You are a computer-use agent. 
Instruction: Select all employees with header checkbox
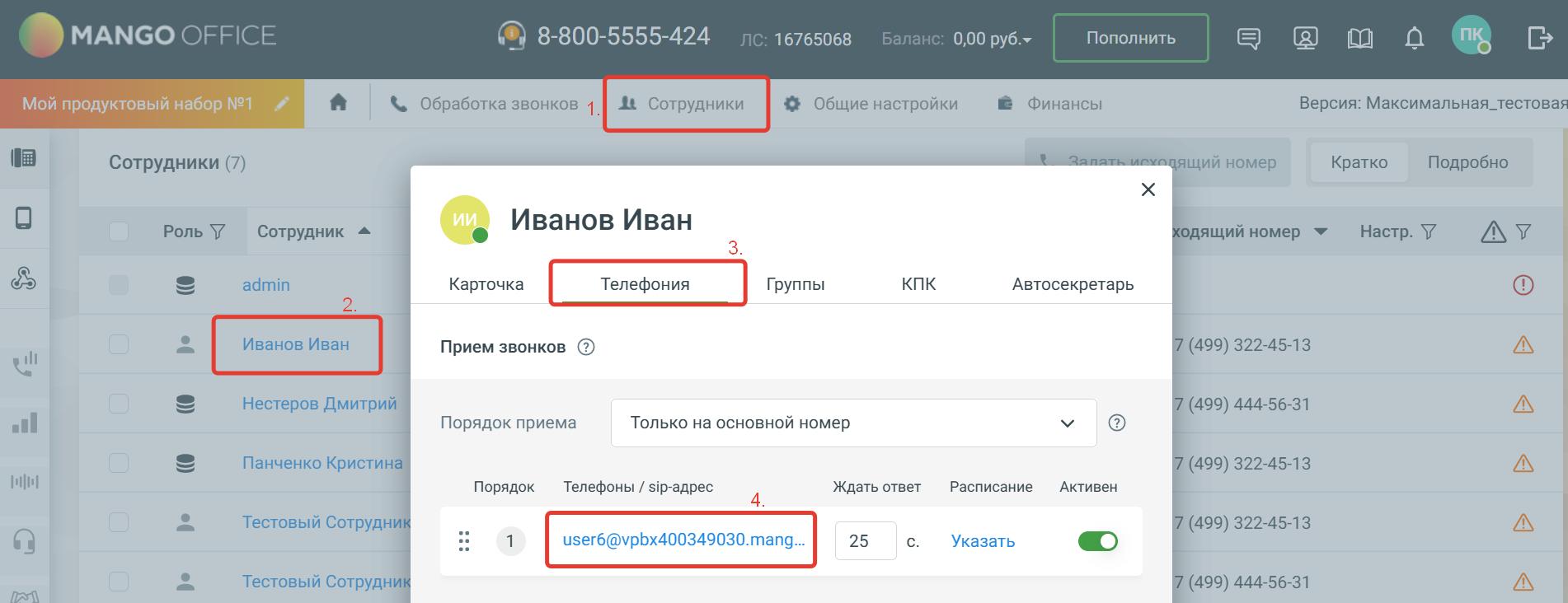click(x=119, y=231)
